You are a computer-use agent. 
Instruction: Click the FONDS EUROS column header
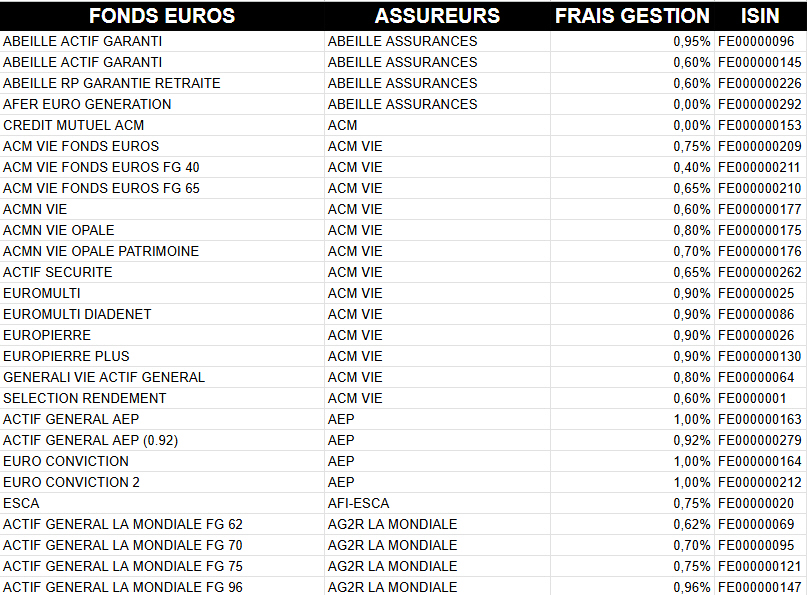click(161, 16)
